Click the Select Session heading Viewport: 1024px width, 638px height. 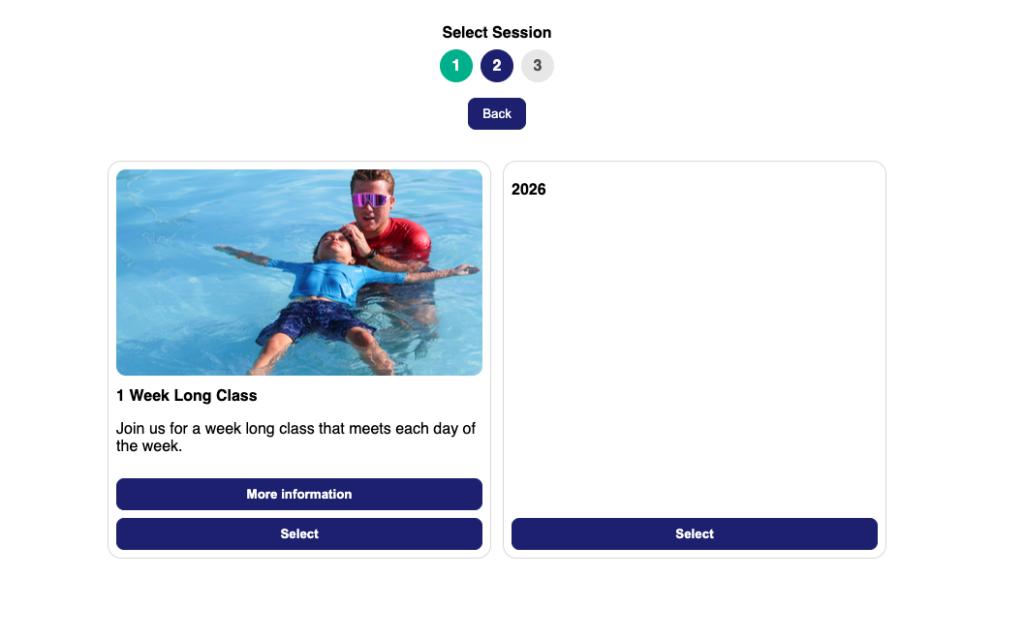pyautogui.click(x=497, y=33)
